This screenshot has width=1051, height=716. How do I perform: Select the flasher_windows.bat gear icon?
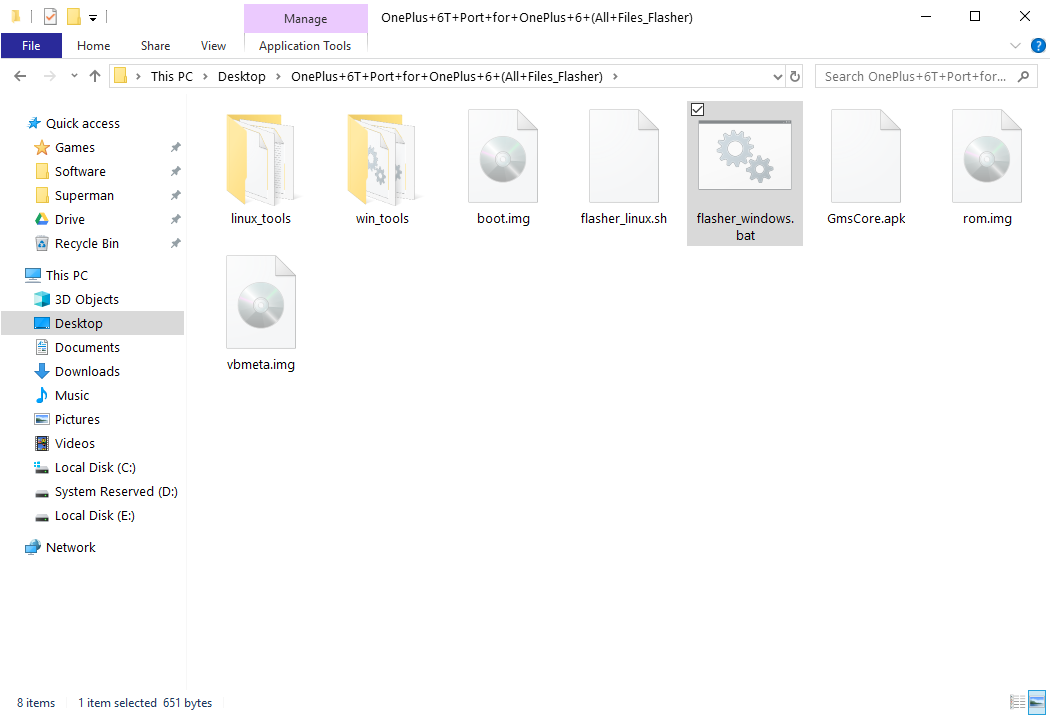(x=745, y=156)
